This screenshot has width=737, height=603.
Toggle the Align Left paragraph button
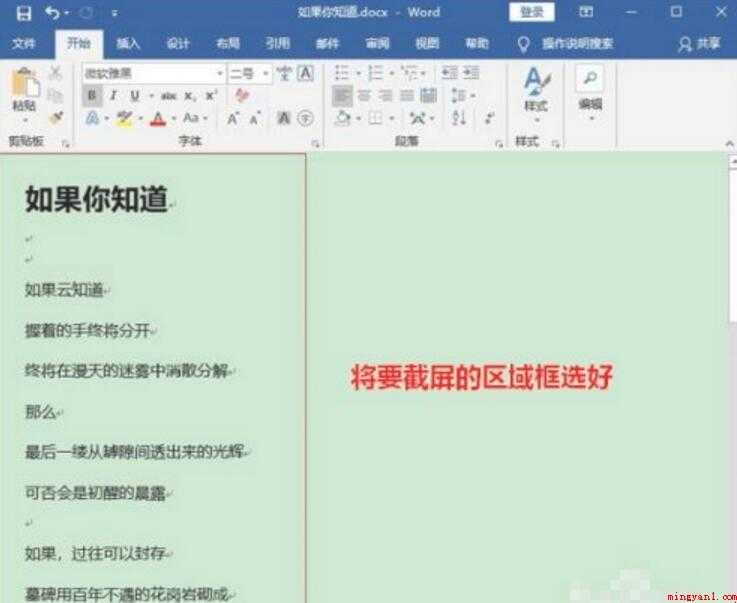pyautogui.click(x=342, y=96)
